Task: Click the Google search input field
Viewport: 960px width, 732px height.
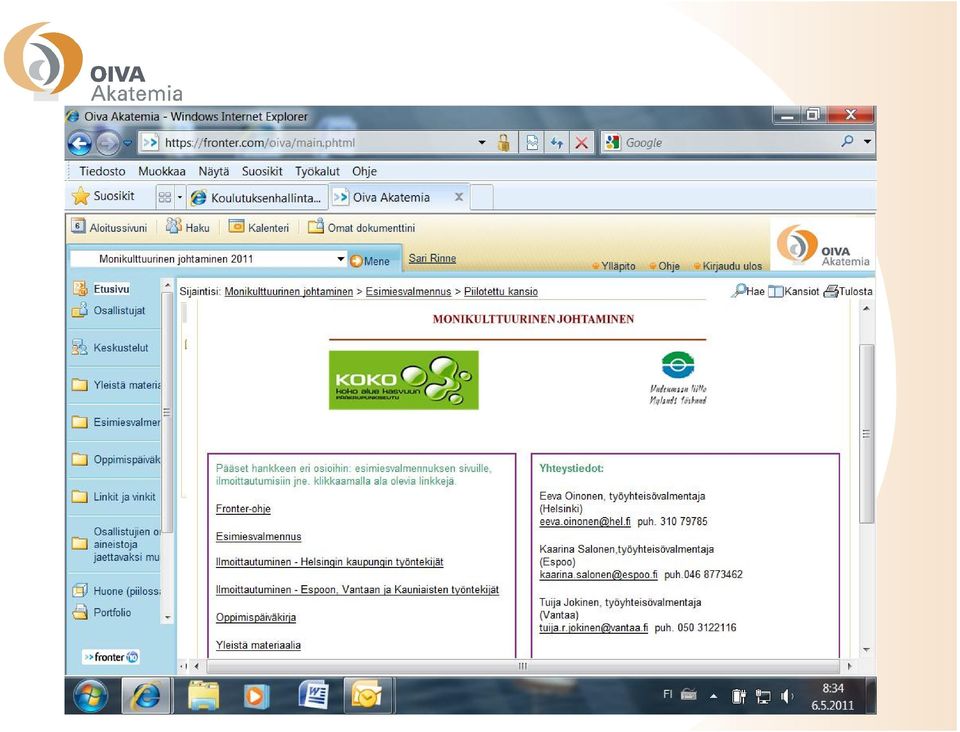Action: coord(729,143)
